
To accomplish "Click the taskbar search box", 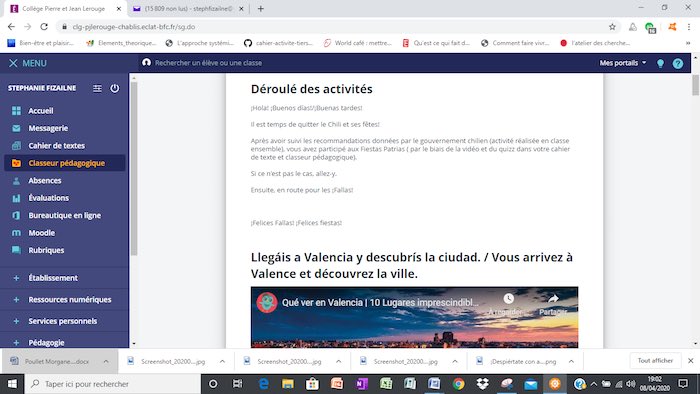I will pos(112,384).
